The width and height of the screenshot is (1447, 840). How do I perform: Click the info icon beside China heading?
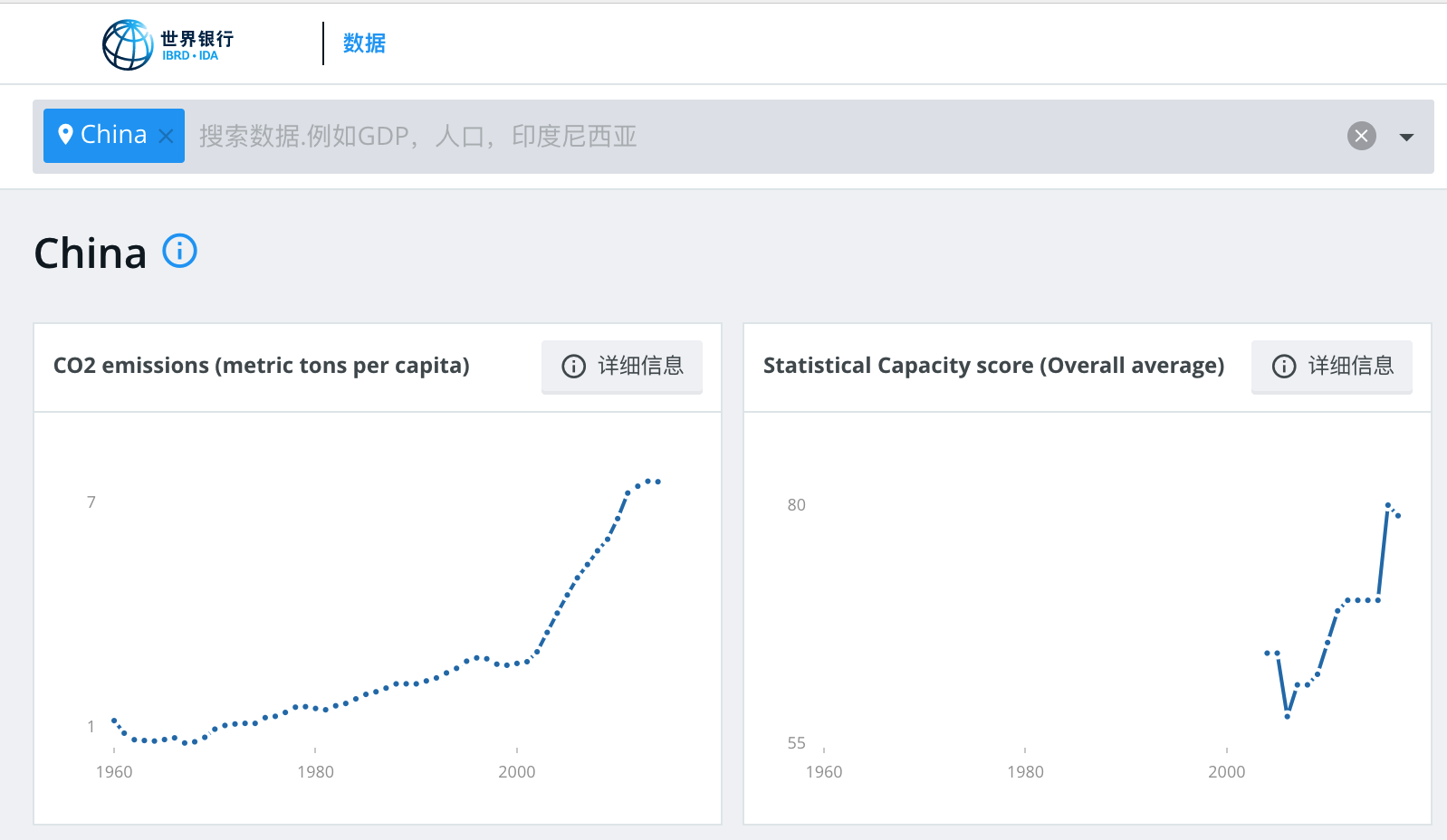[179, 251]
